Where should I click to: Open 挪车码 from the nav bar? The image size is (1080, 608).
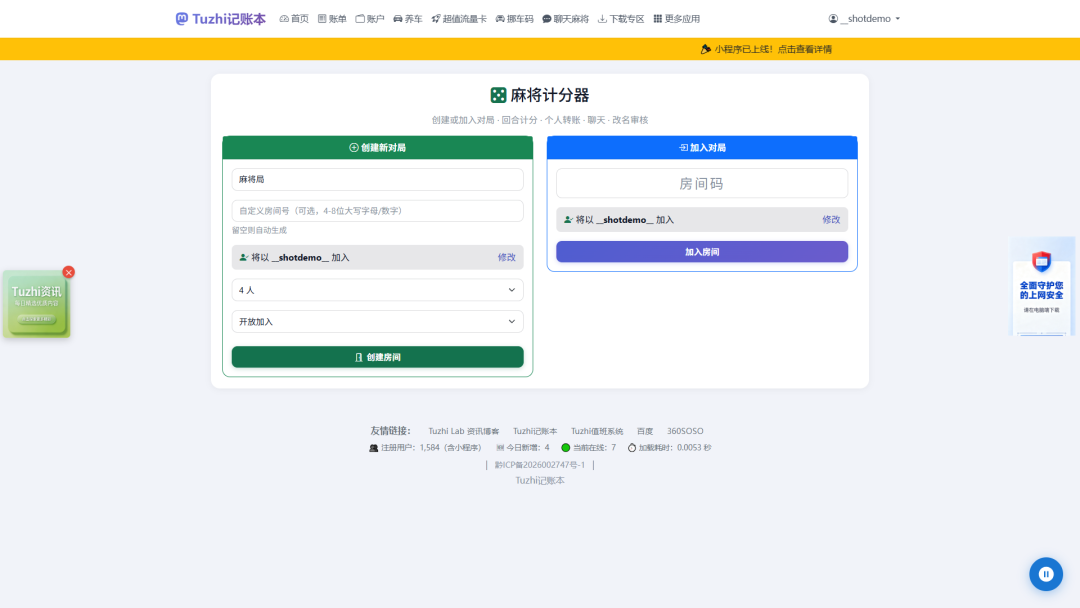515,19
